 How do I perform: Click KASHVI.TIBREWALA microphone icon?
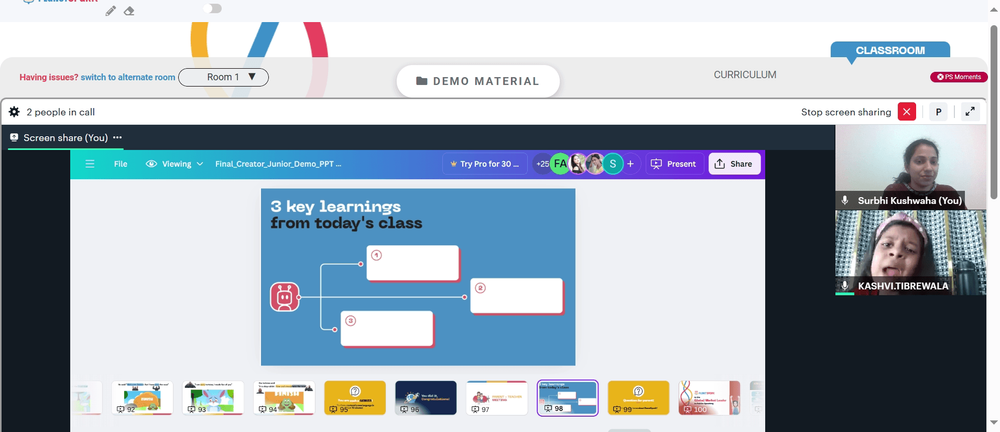click(845, 286)
